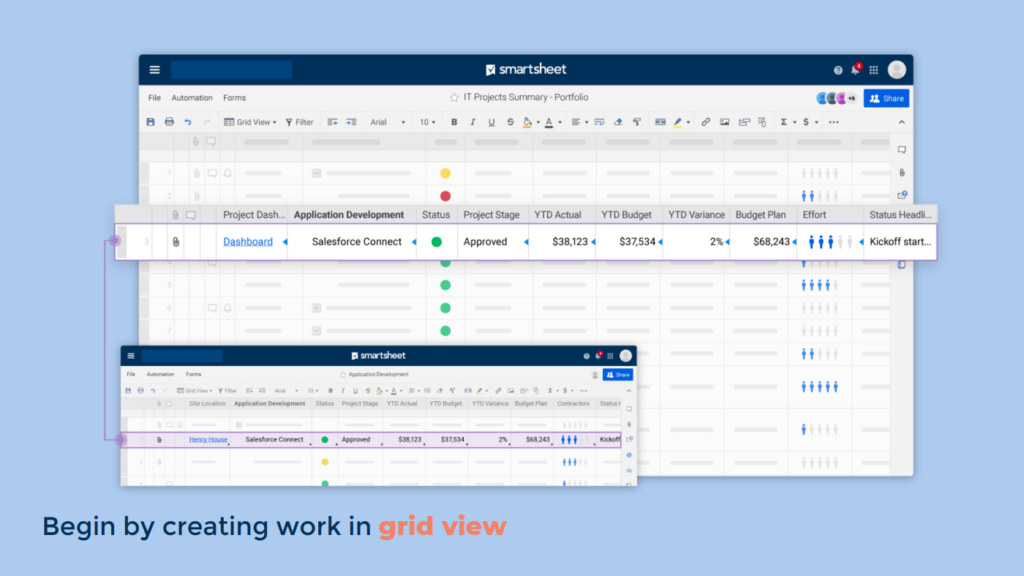Click the clear formatting eraser in Portfolio toolbar
Viewport: 1024px width, 576px height.
[618, 122]
